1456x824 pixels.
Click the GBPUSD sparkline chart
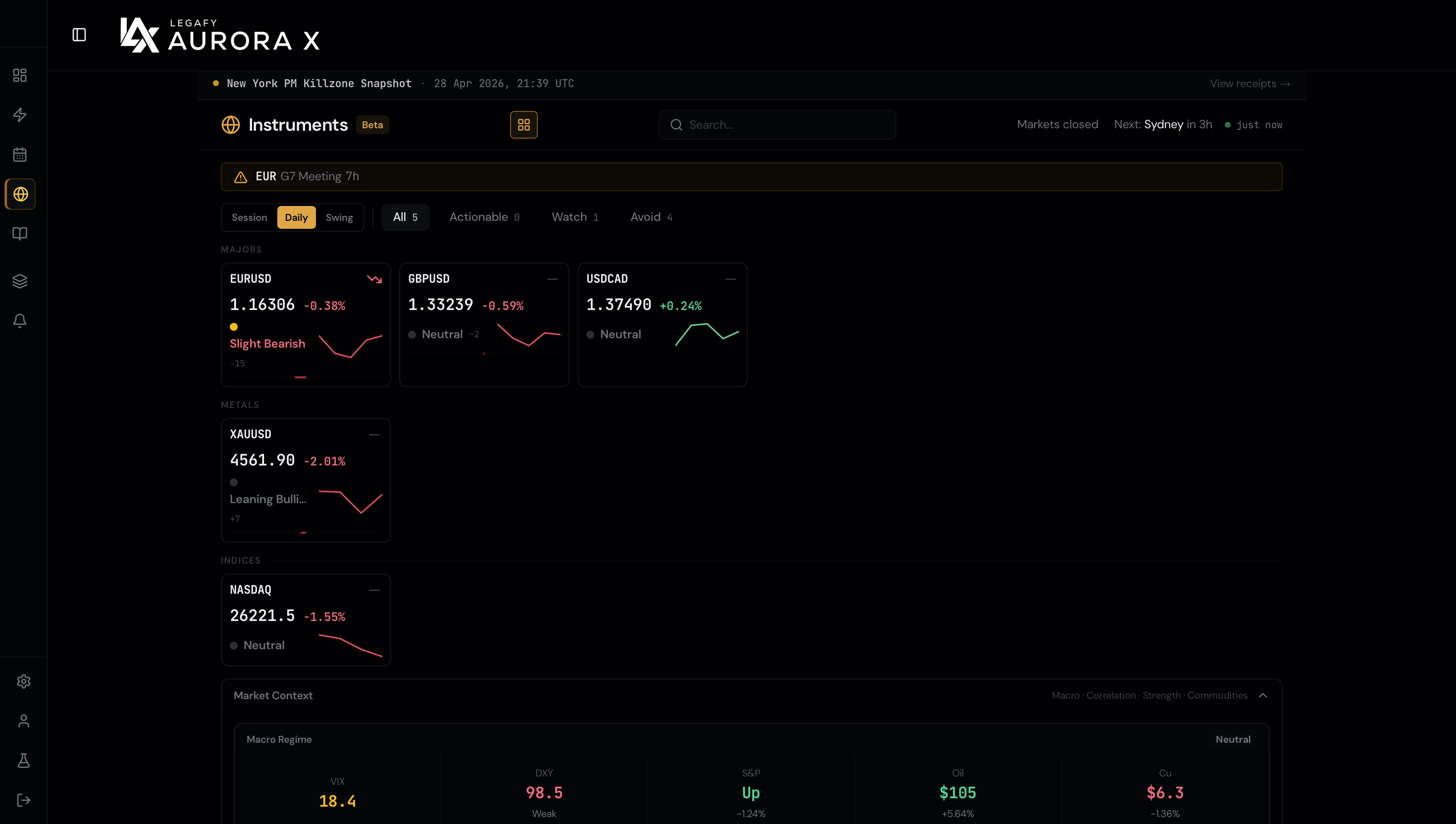coord(528,334)
